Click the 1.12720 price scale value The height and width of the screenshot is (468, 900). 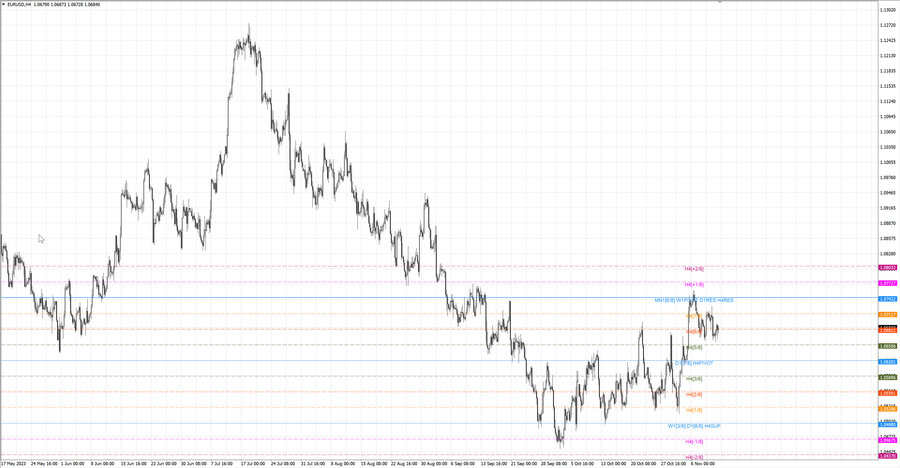point(888,25)
